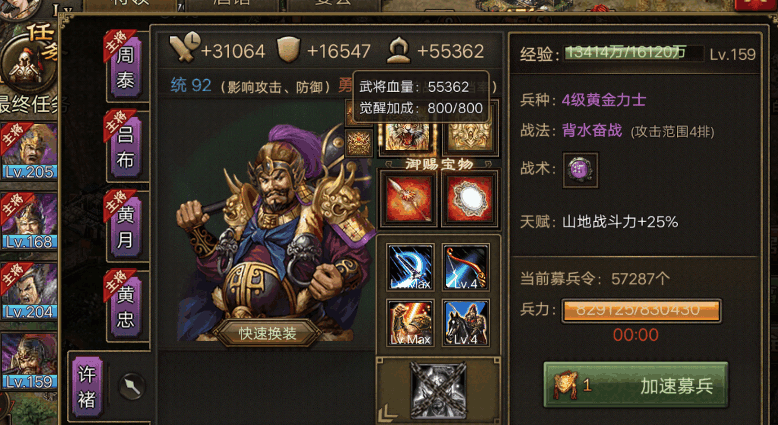This screenshot has width=778, height=425.
Task: Click the compass icon beside 许褚
Action: [132, 386]
